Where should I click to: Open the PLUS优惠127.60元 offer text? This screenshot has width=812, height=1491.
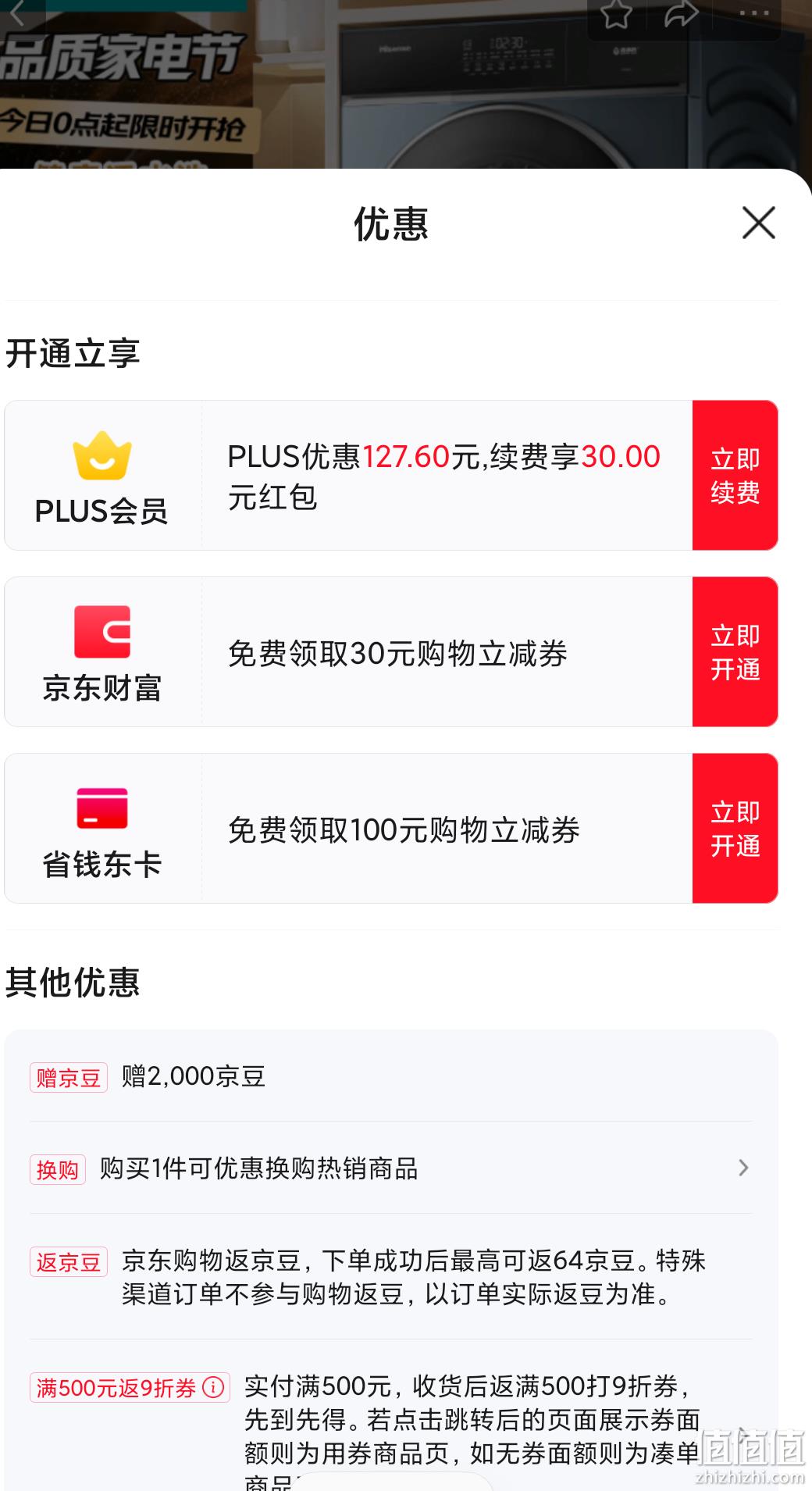(445, 476)
